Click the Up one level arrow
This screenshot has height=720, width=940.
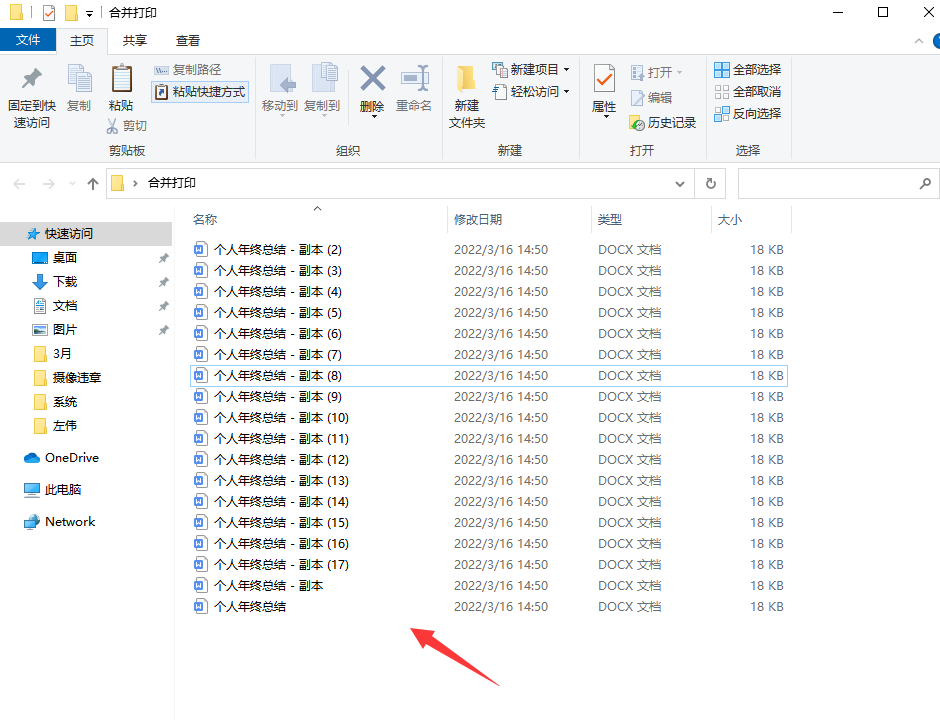pyautogui.click(x=93, y=184)
